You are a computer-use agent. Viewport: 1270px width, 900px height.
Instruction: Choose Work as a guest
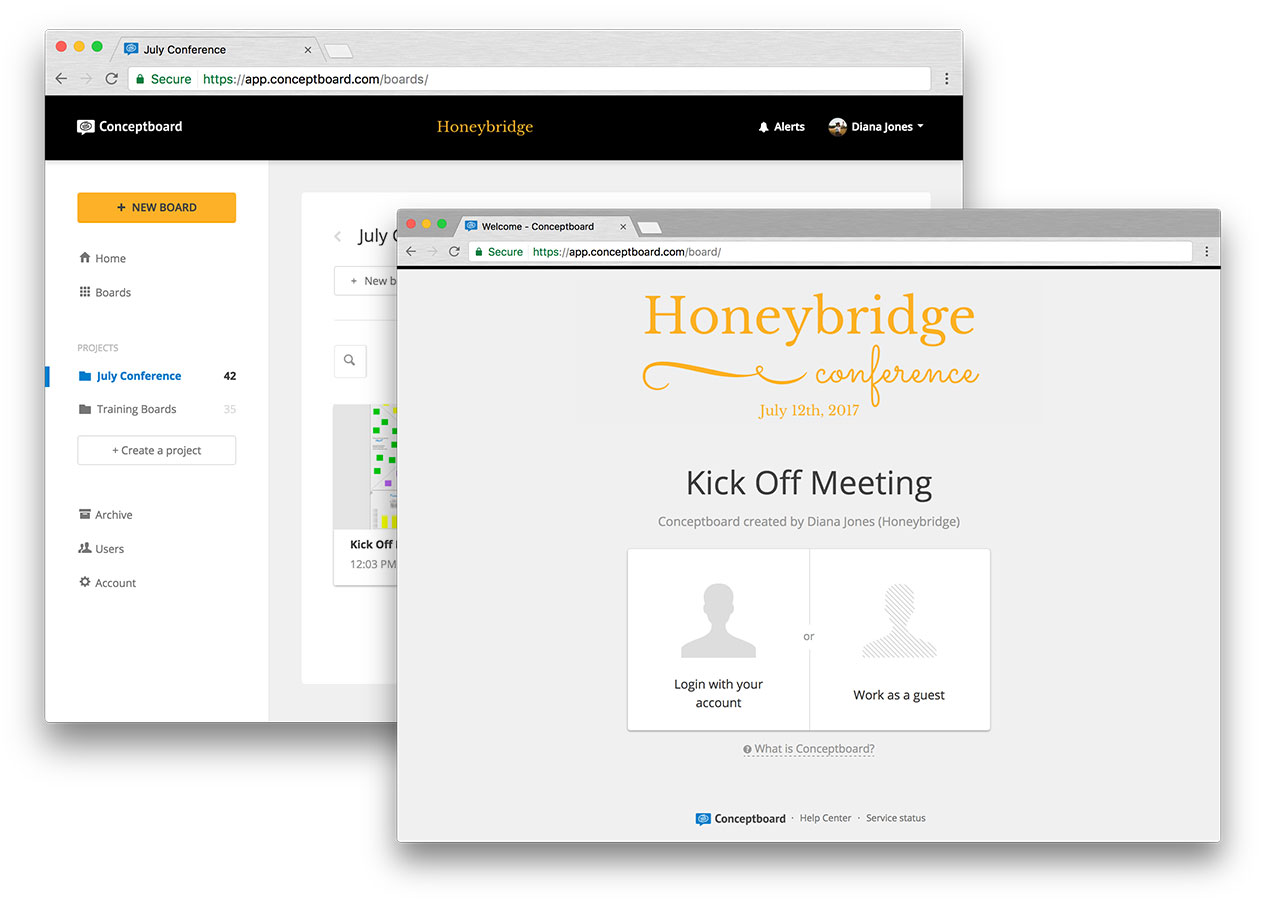pos(899,640)
